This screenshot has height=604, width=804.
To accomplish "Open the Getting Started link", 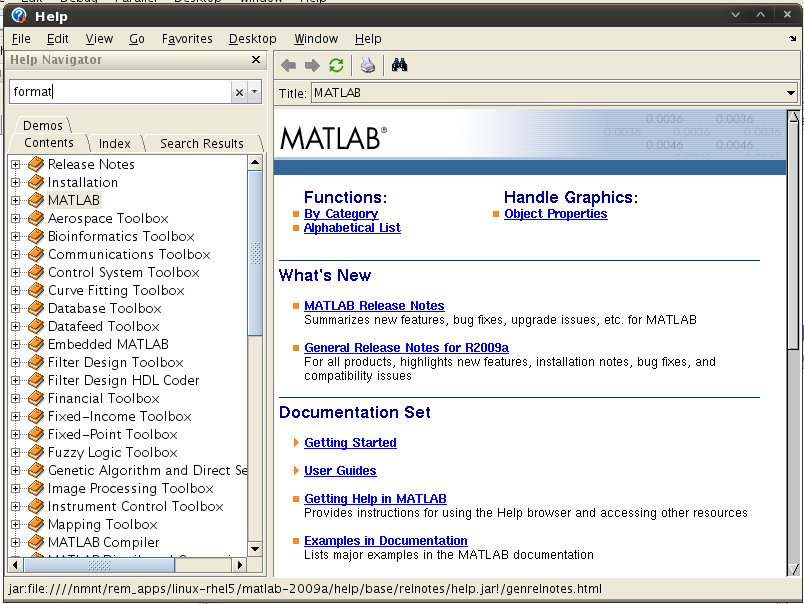I will coord(350,442).
